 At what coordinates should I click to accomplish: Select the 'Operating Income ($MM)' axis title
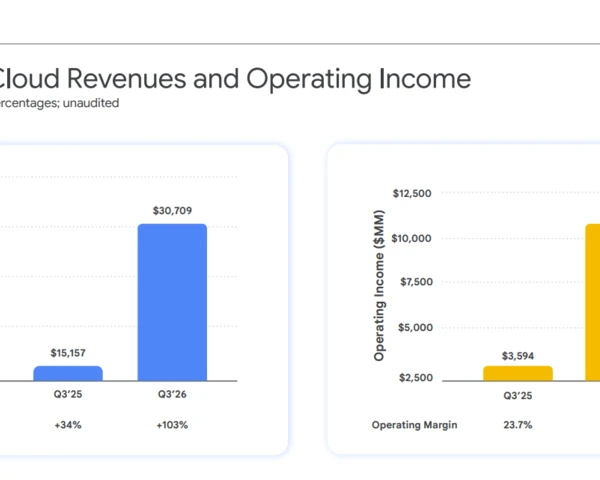[x=379, y=286]
